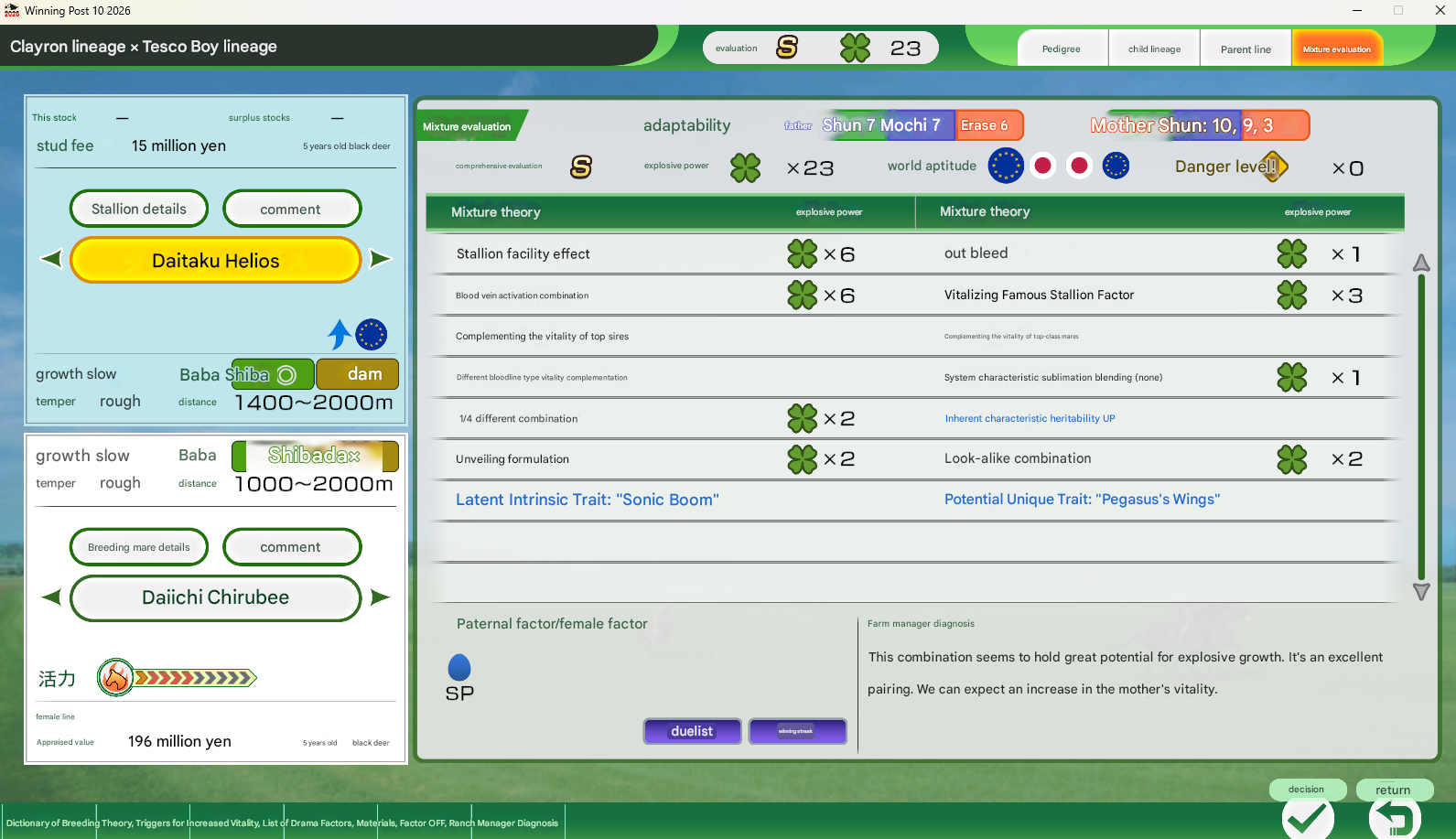Open Potential Unique Trait Pegasus's Wings link
Screen dimensions: 1456x839
(1082, 500)
